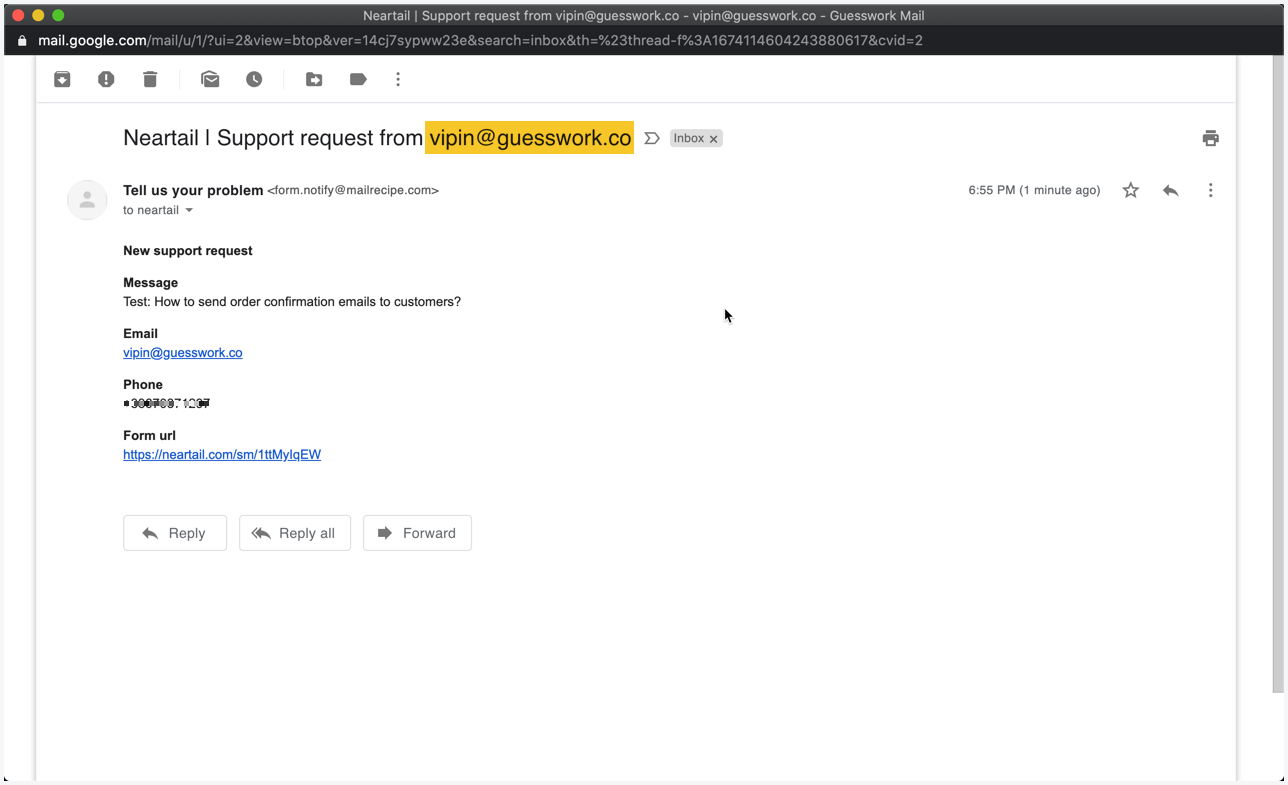The width and height of the screenshot is (1288, 785).
Task: Open the Move to folder icon
Action: (314, 79)
